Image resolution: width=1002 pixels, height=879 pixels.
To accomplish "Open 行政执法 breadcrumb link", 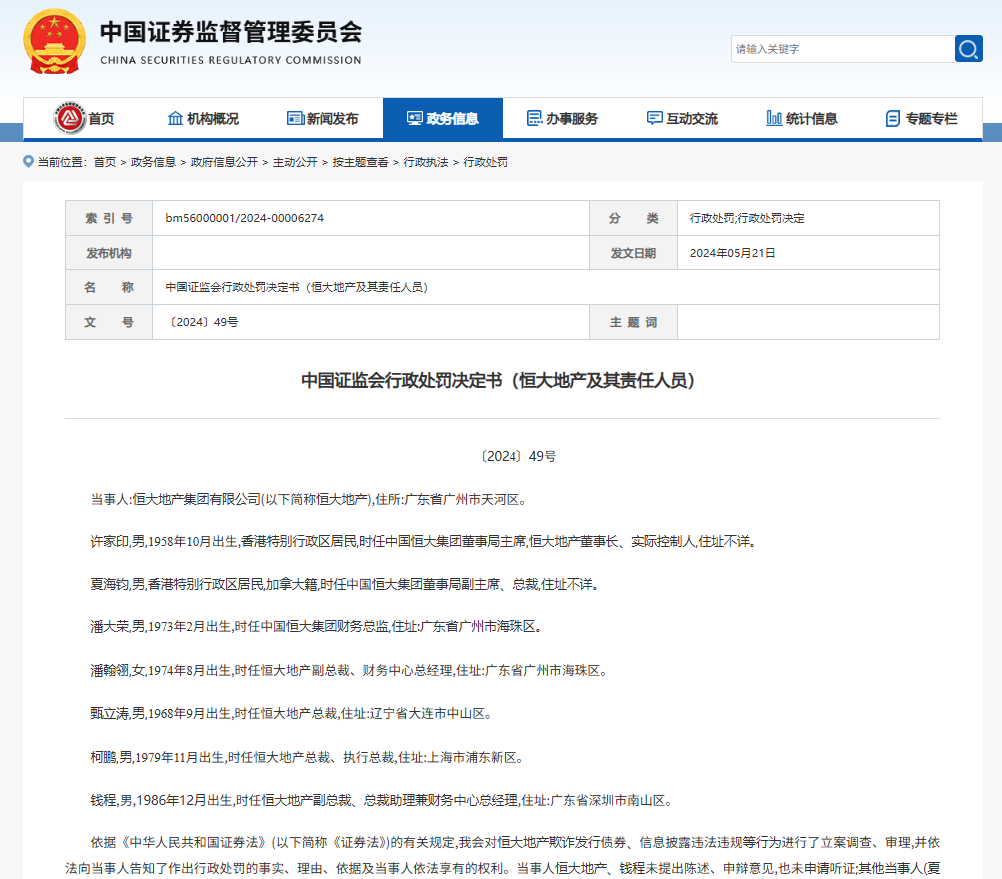I will point(426,162).
